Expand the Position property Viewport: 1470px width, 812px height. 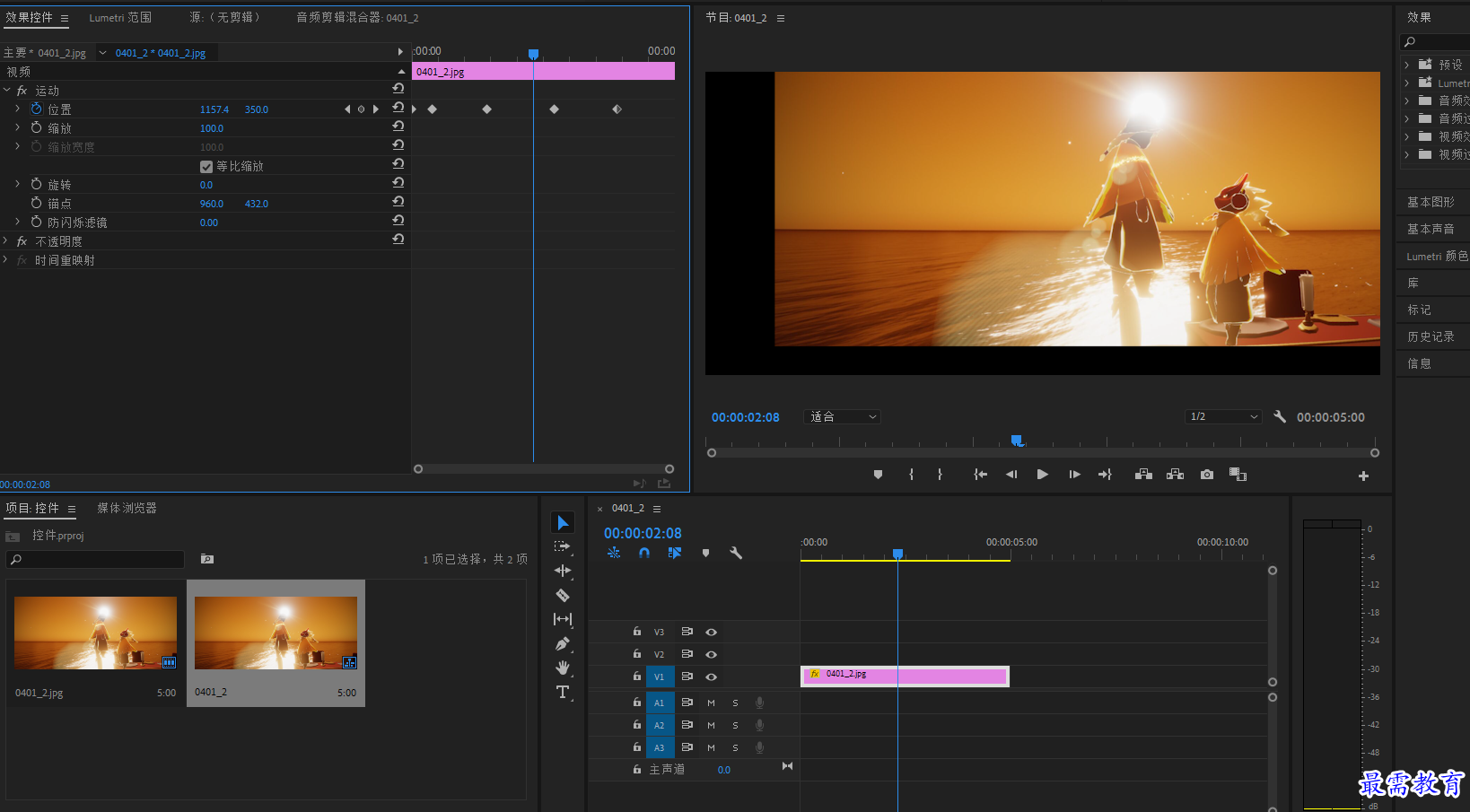17,109
